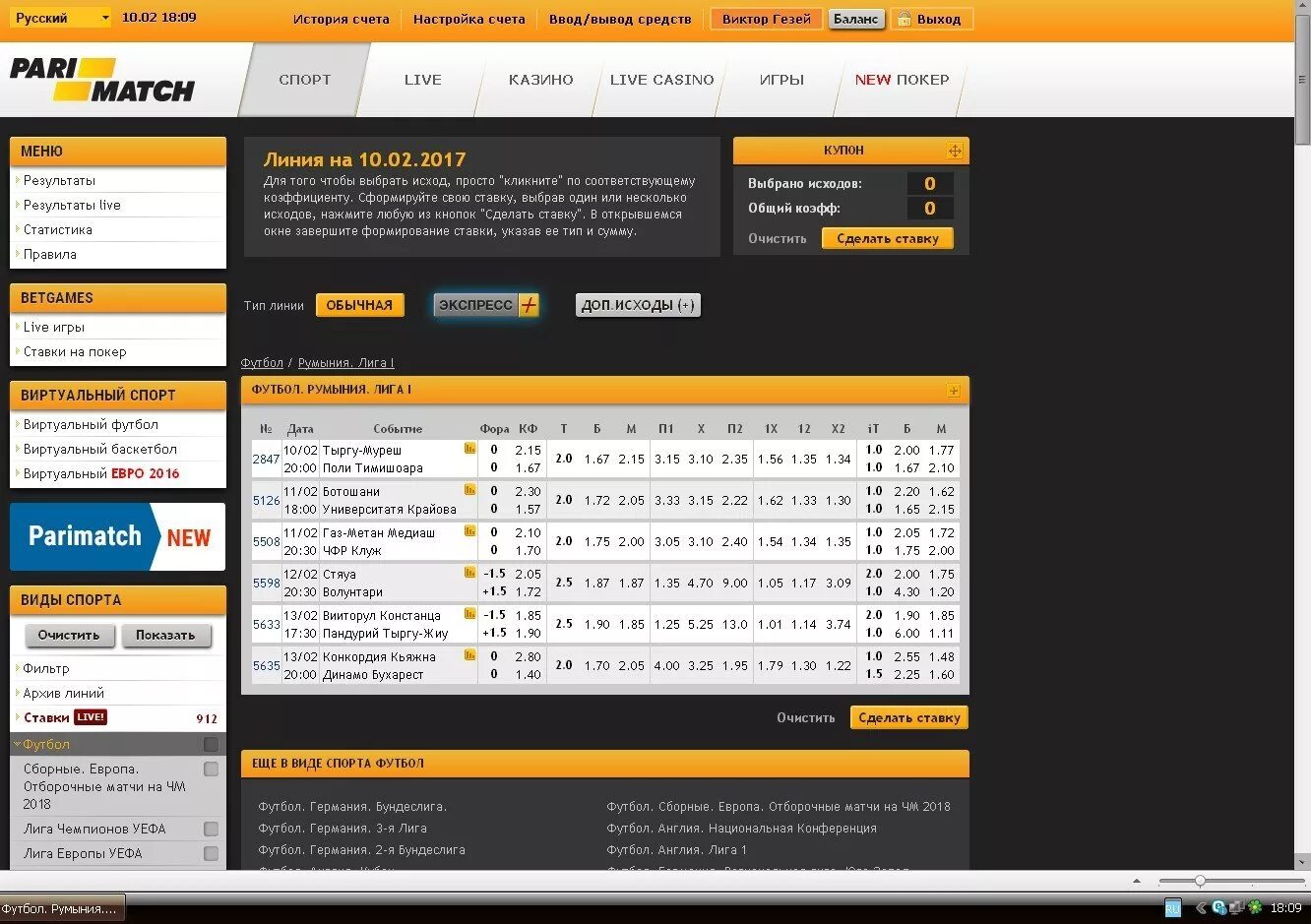Open the Русский language dropdown
This screenshot has height=924, width=1311.
(60, 18)
